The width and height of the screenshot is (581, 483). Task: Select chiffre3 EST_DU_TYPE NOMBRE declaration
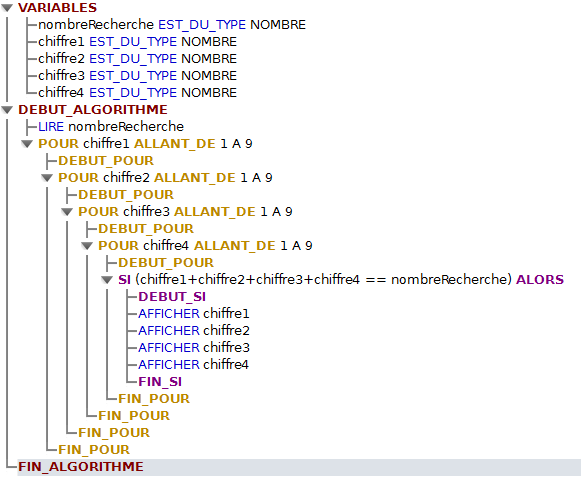pos(137,76)
